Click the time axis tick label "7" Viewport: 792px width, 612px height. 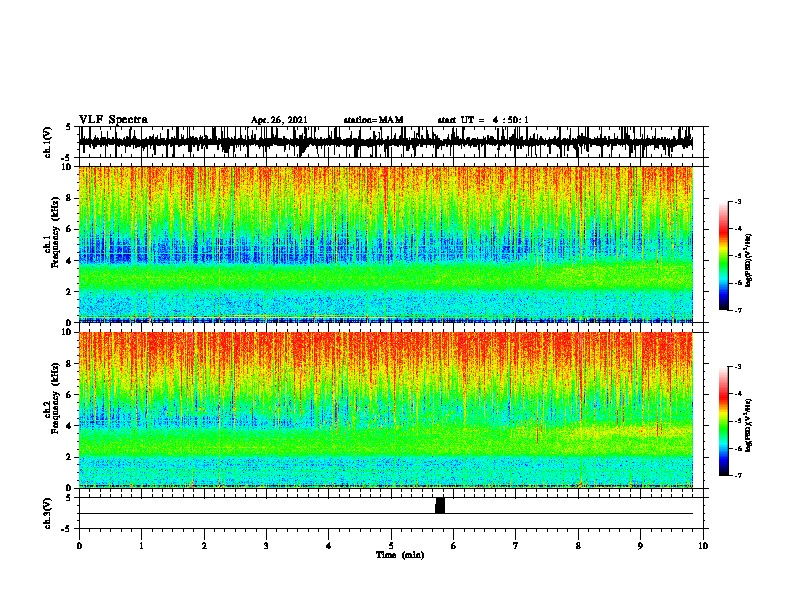pos(516,546)
